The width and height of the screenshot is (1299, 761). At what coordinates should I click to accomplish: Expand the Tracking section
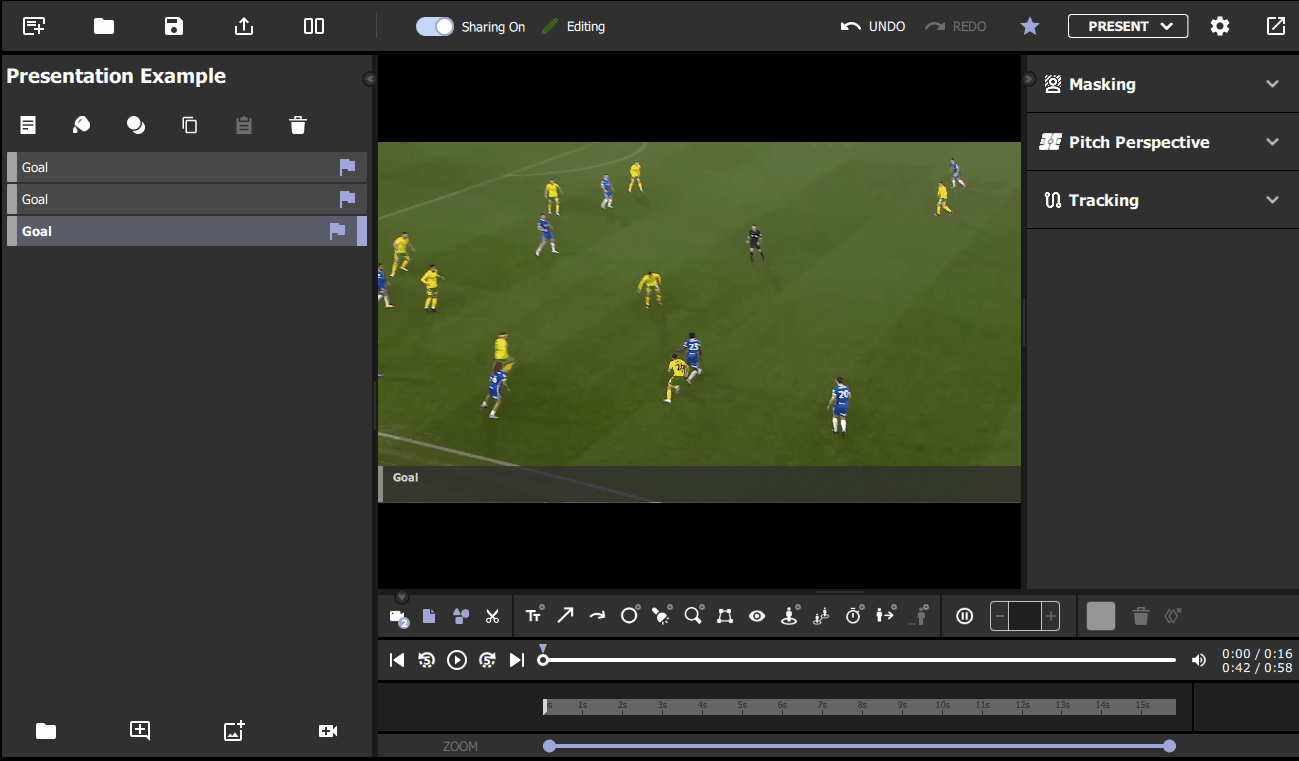point(1162,200)
